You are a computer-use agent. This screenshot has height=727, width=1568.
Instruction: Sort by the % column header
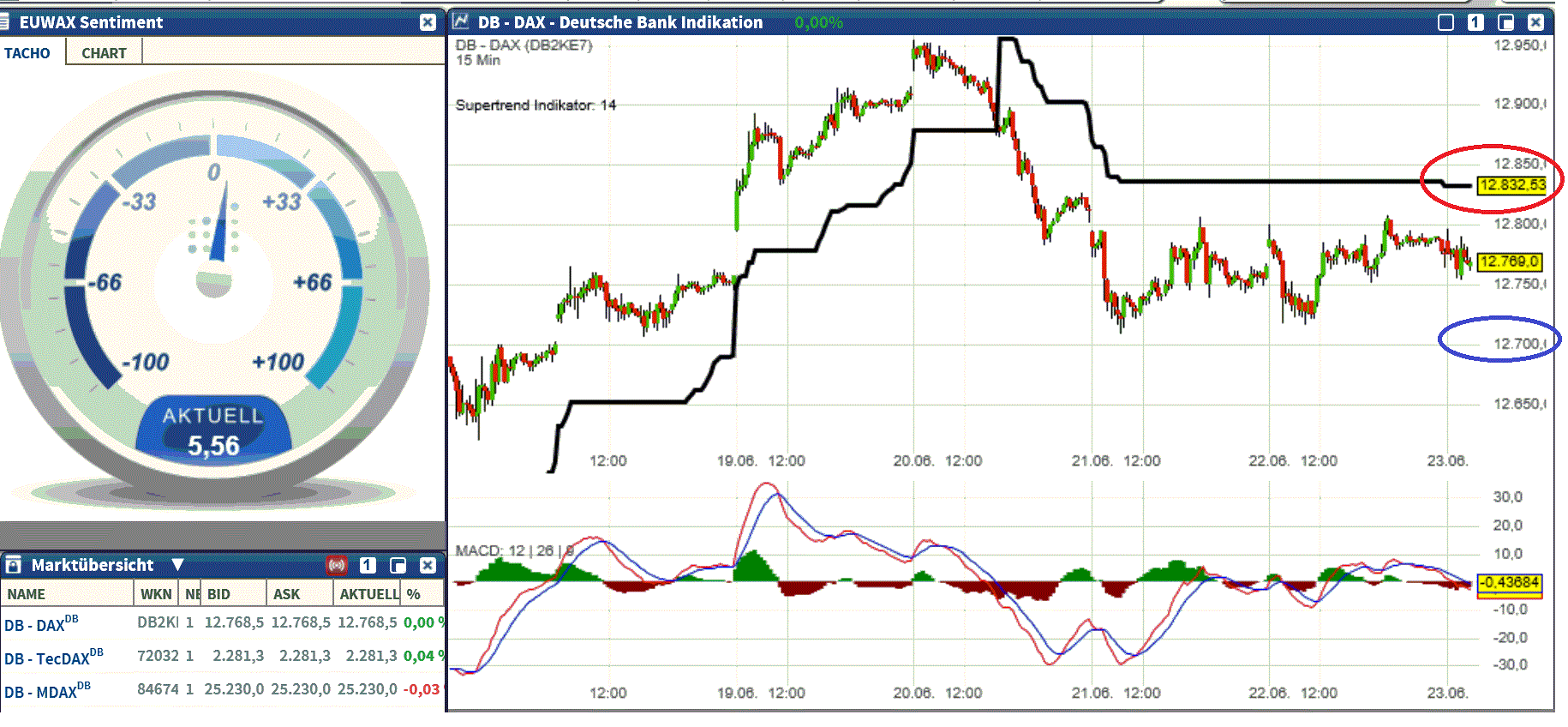[x=422, y=594]
